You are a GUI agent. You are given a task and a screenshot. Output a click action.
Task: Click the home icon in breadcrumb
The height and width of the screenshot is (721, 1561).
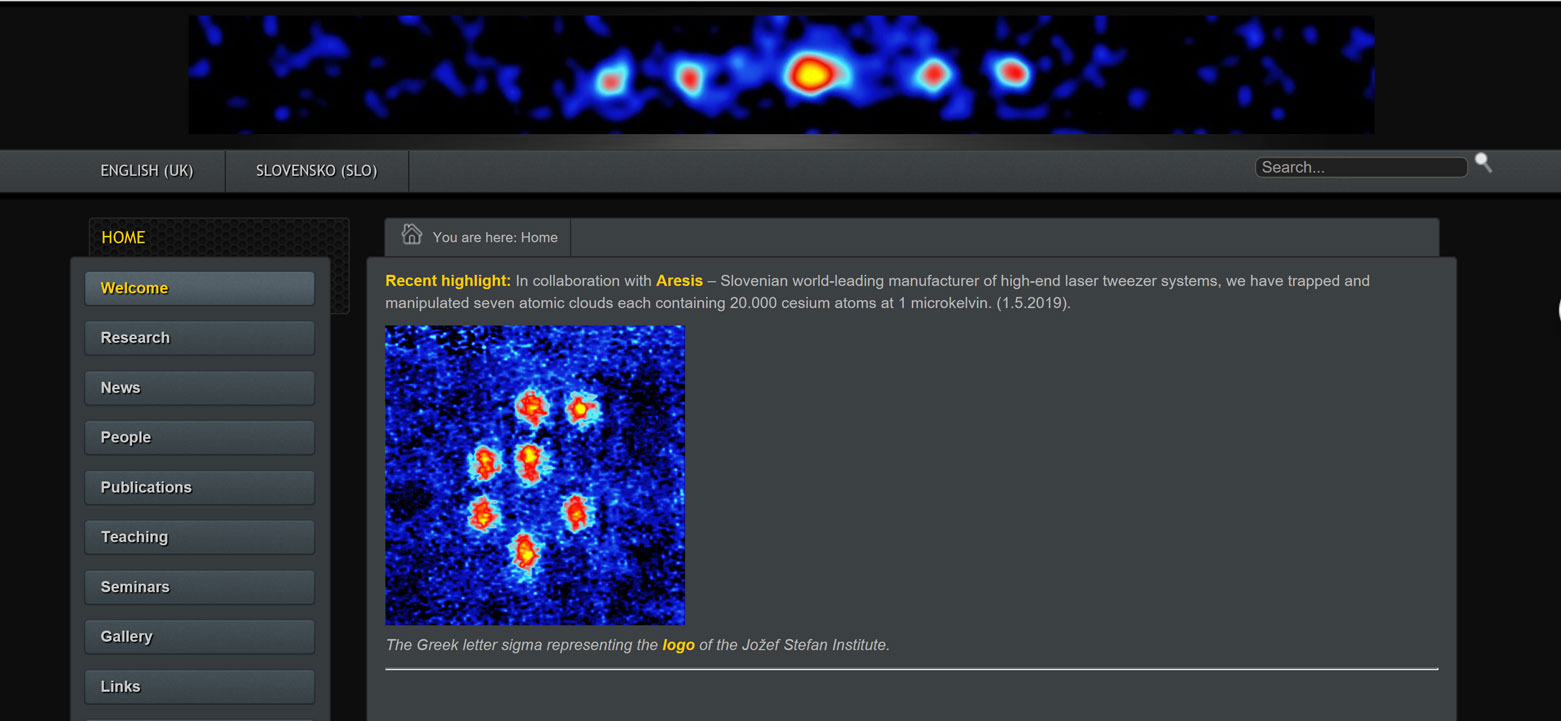(411, 235)
